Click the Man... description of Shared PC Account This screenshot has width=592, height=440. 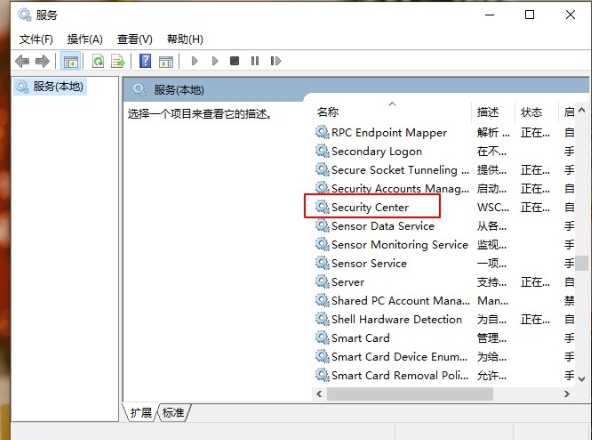(x=493, y=301)
